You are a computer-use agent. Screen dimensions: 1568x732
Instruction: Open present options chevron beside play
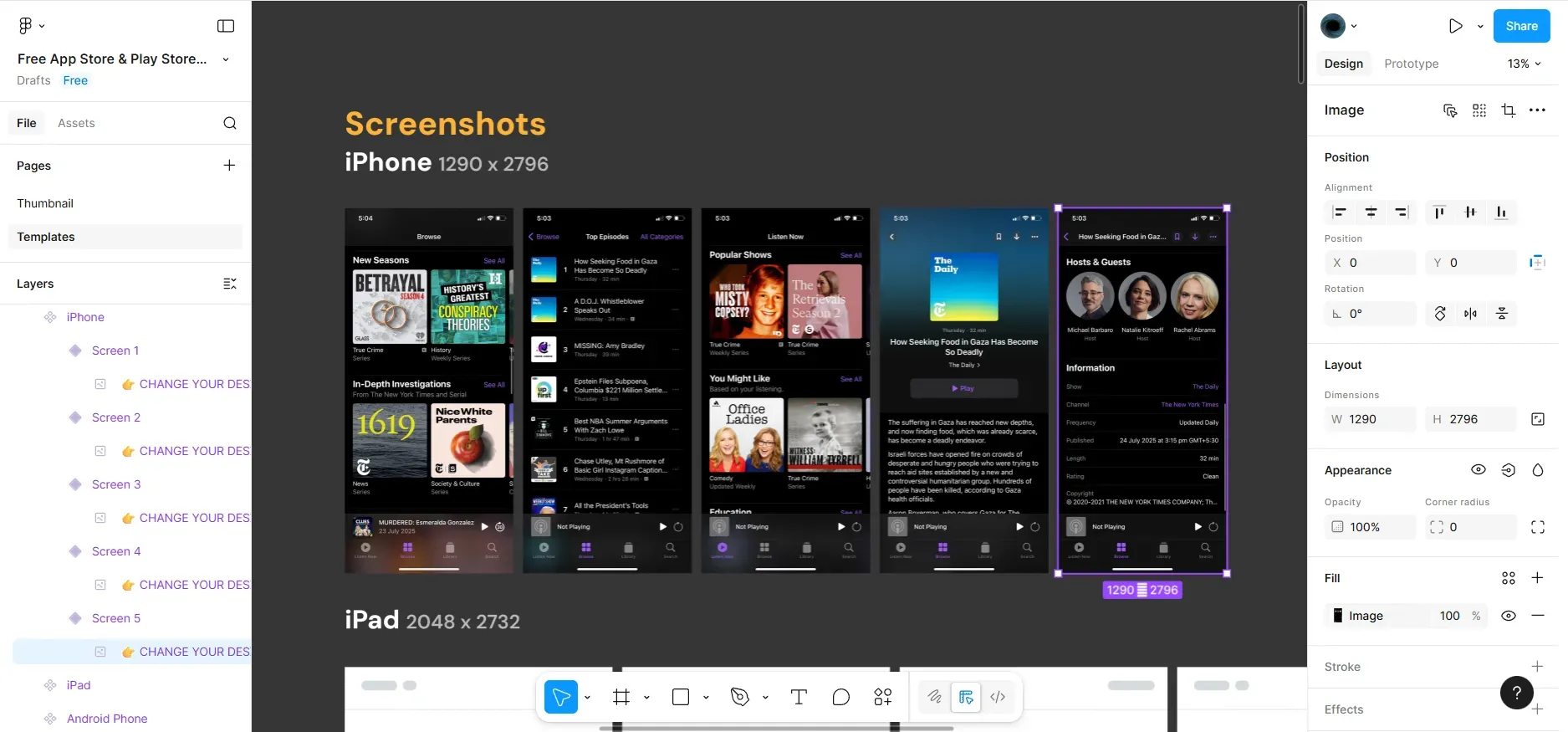coord(1480,26)
